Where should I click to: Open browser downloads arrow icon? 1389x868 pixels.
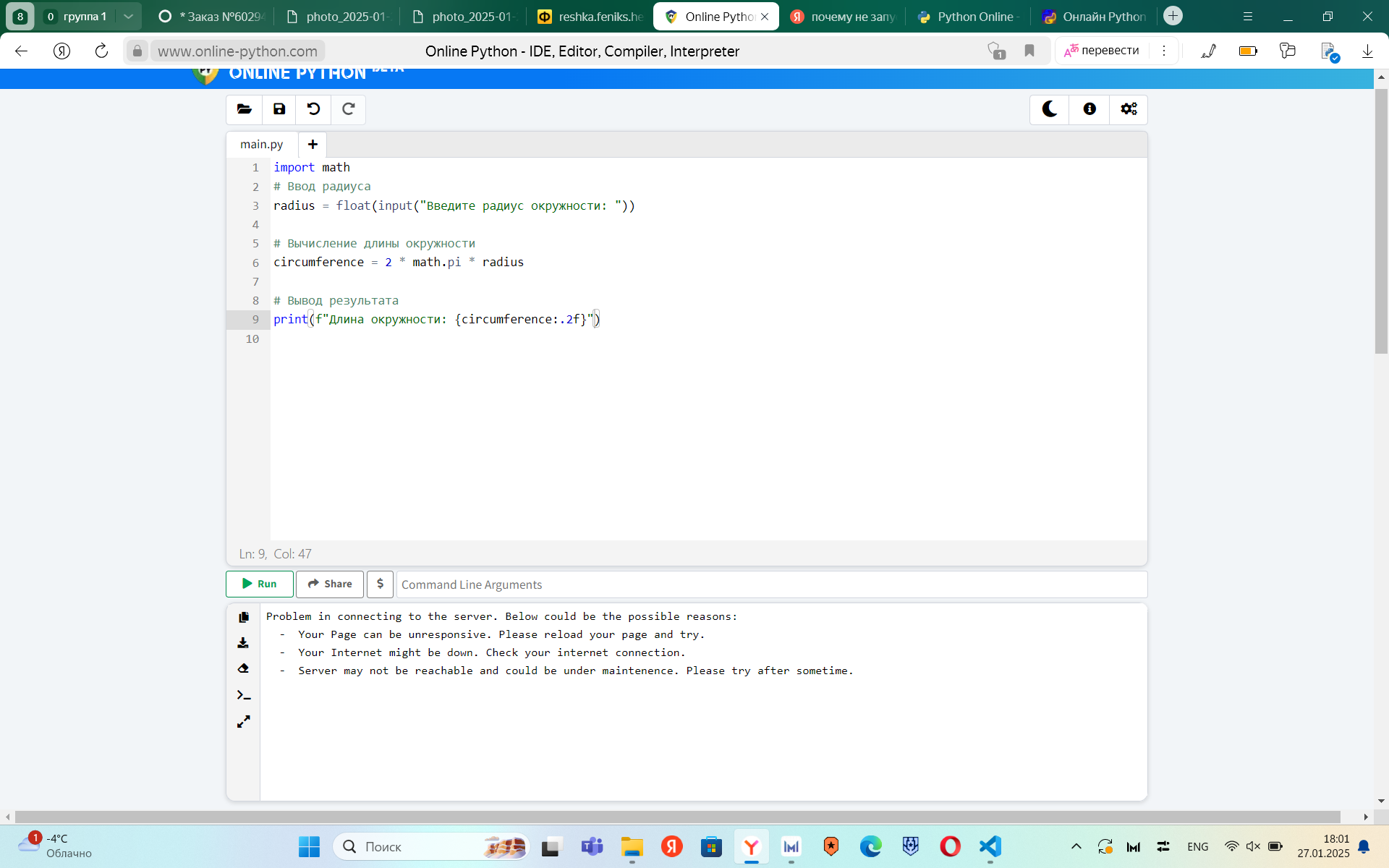(1367, 51)
